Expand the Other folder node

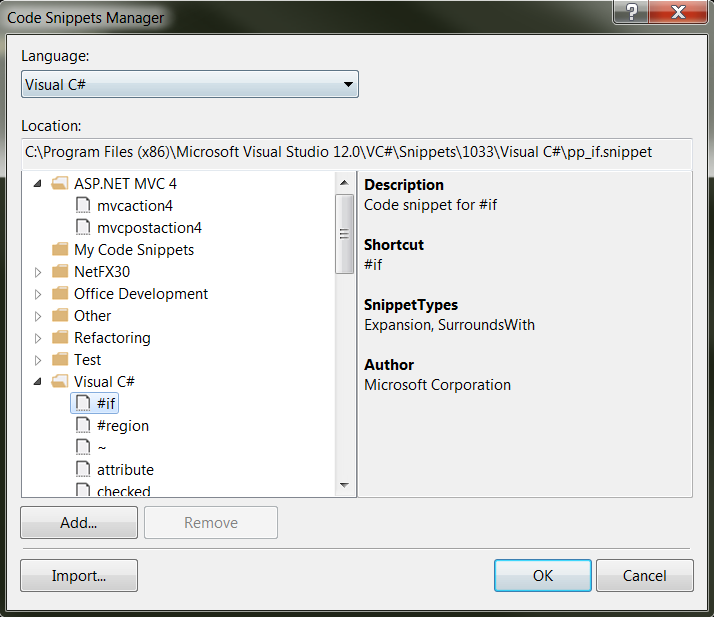point(38,316)
